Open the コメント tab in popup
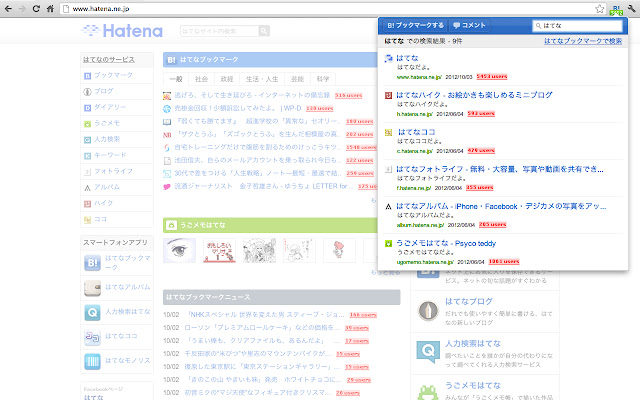640x400 pixels. pos(469,25)
